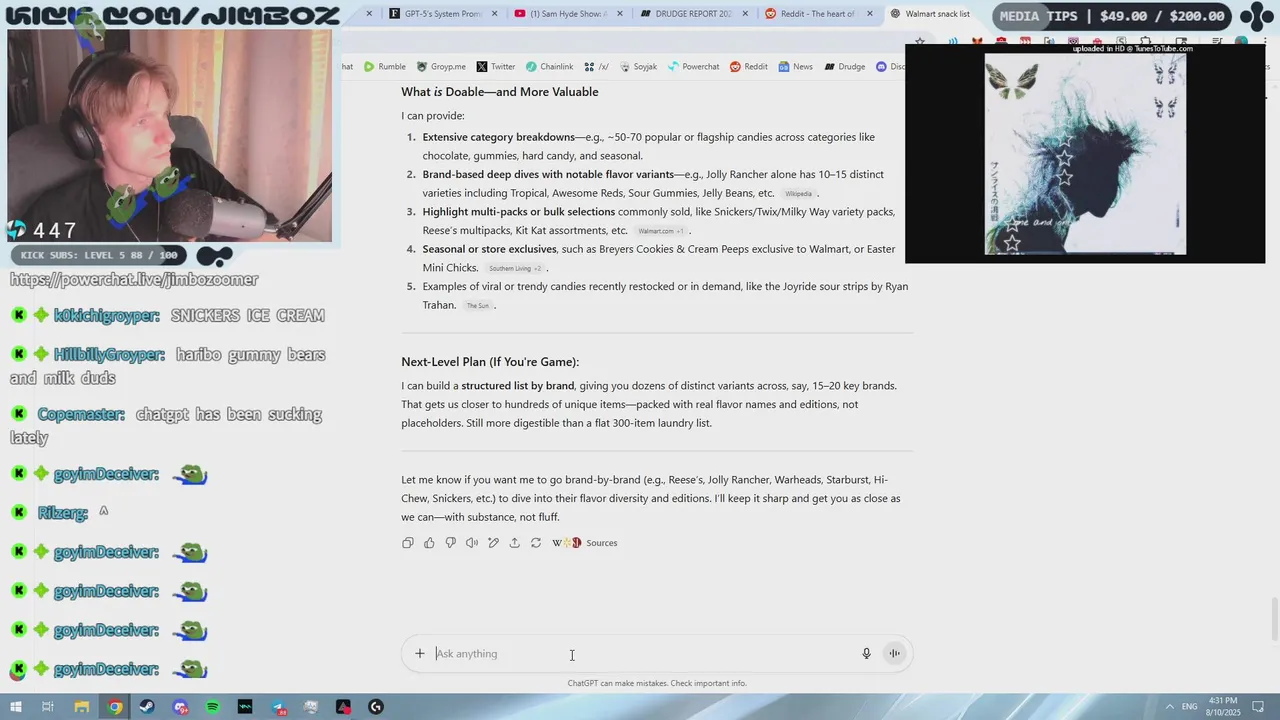Start dictation with the microphone icon

point(867,654)
